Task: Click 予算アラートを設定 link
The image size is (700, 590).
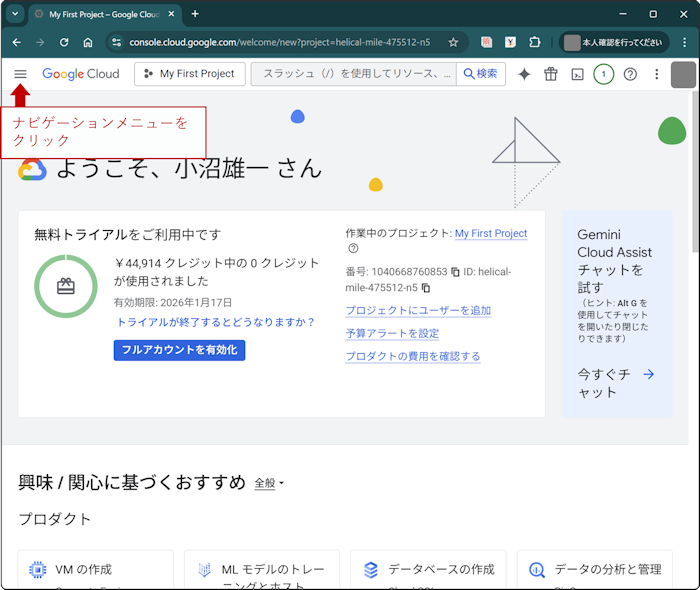Action: tap(392, 334)
